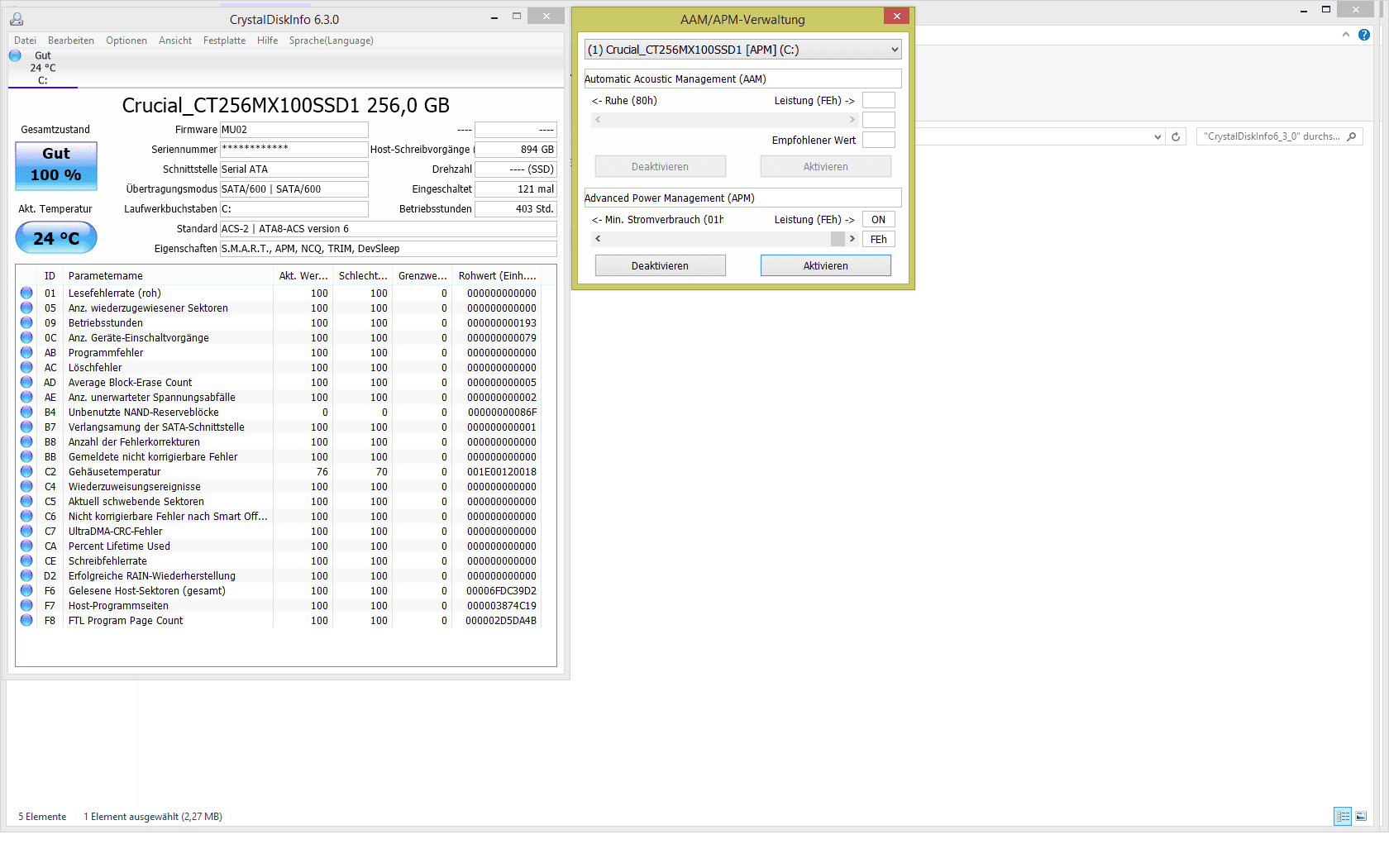The image size is (1389, 868).
Task: Click the Explorer refresh icon
Action: (x=1176, y=136)
